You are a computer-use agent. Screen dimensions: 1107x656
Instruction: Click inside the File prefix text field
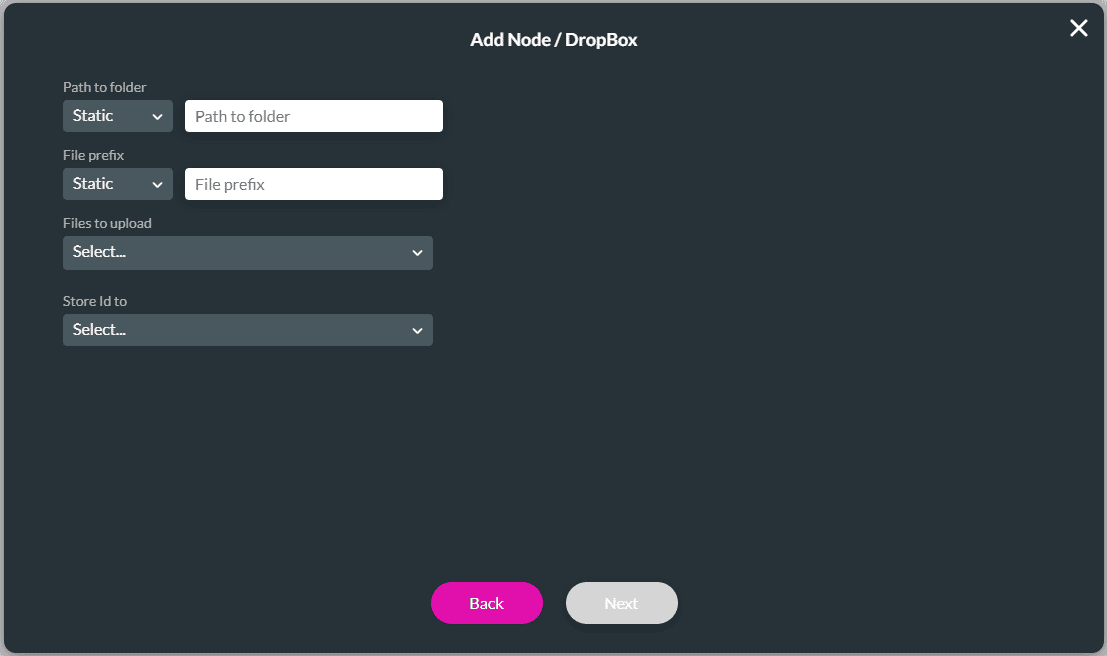pos(313,183)
